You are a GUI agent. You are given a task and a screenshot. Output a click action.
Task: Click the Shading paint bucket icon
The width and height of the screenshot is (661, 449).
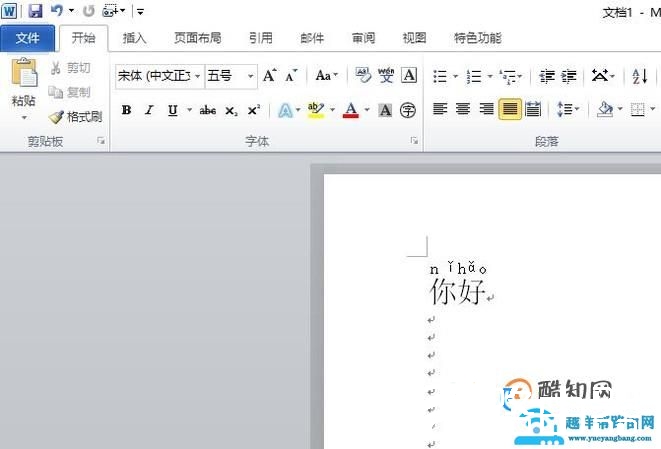[x=605, y=109]
